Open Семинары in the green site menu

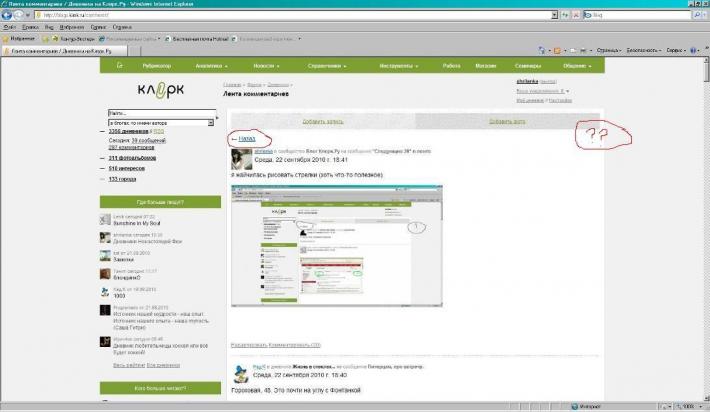[528, 66]
